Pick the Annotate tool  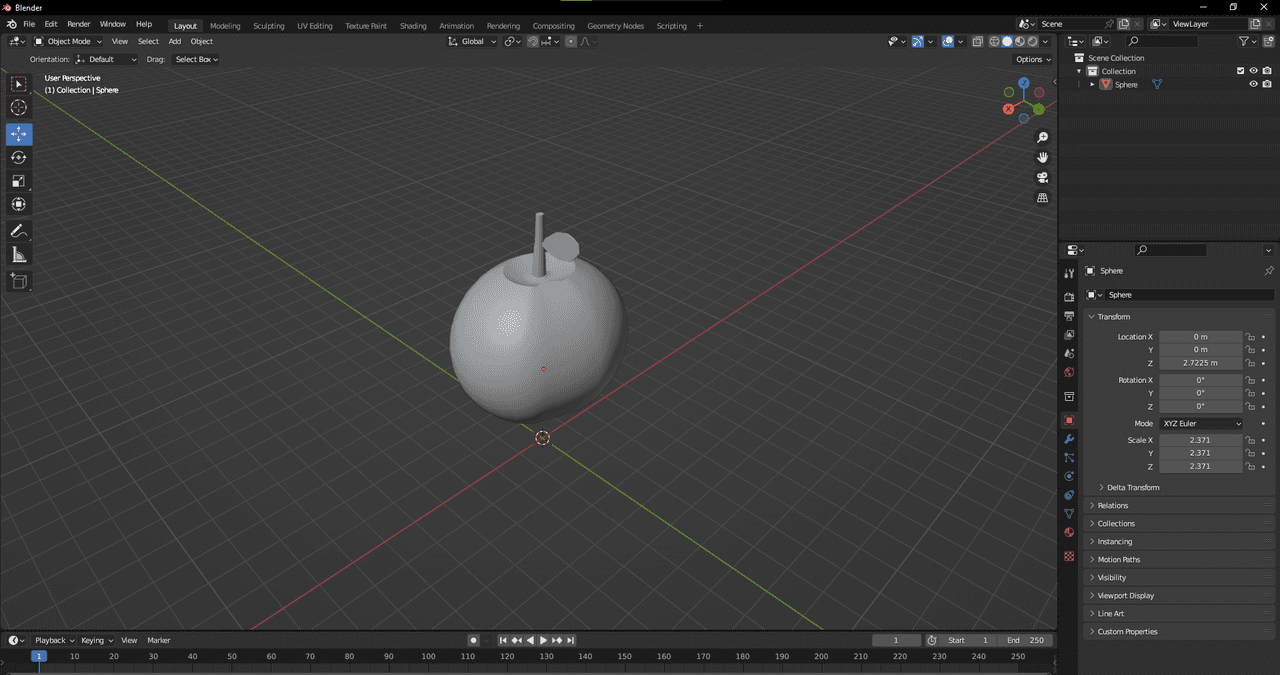tap(19, 231)
